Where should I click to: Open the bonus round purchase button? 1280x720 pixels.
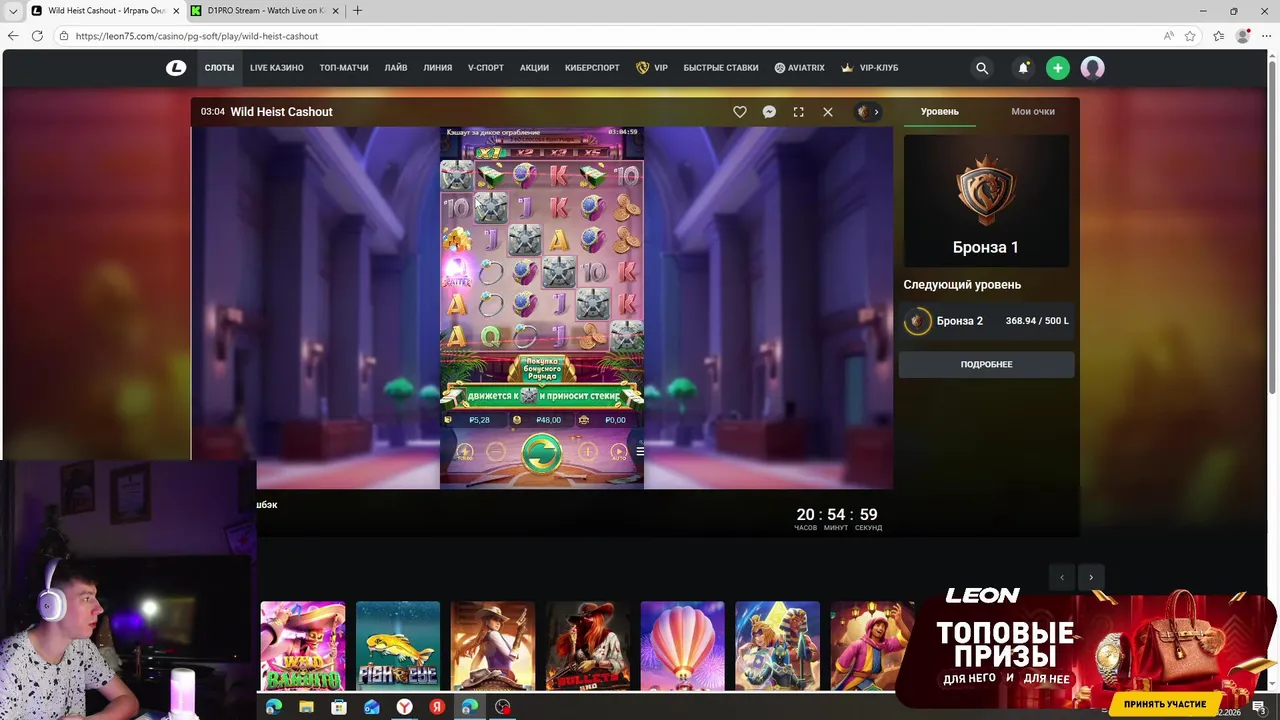541,368
